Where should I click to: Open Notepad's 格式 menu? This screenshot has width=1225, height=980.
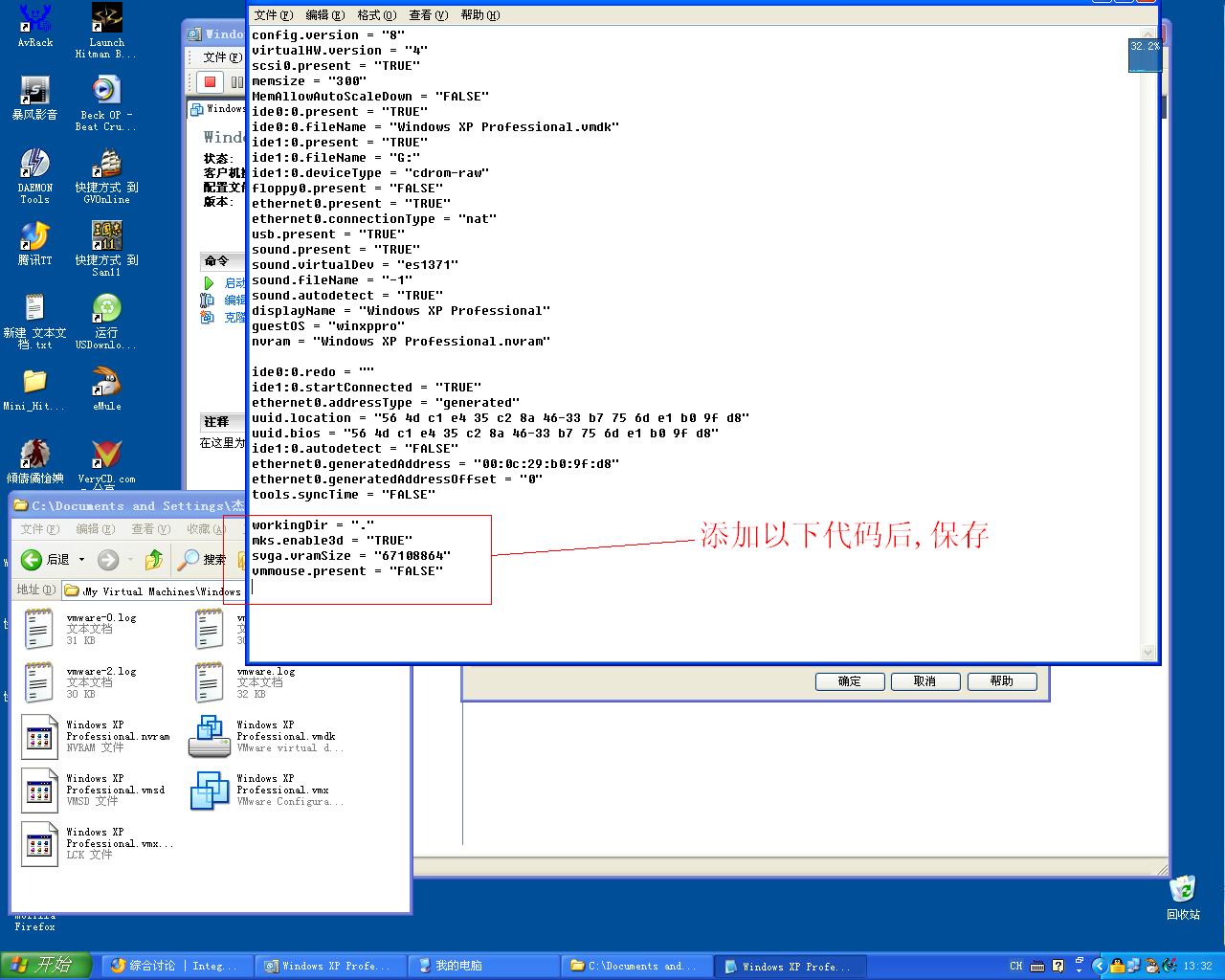tap(377, 15)
